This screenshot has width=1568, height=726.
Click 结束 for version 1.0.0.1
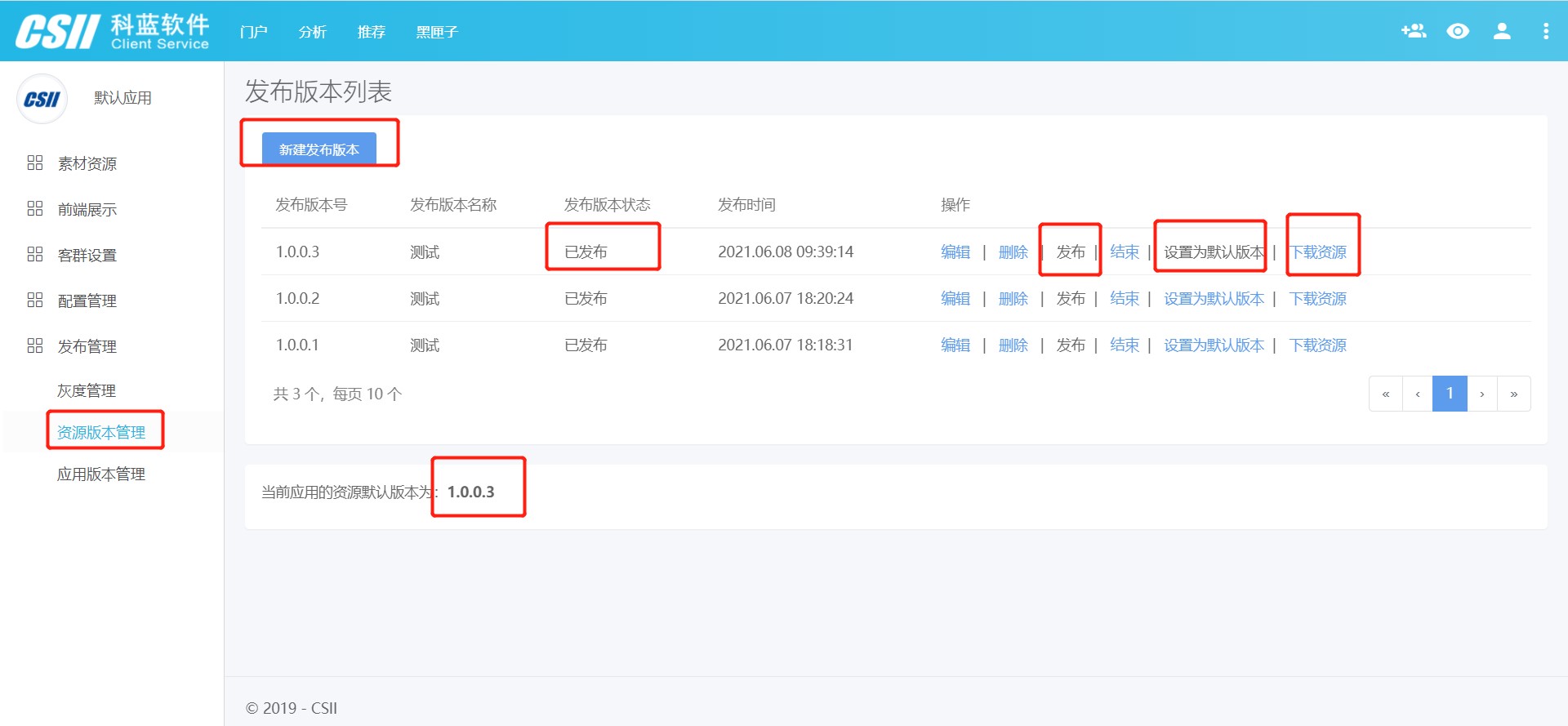(x=1125, y=345)
